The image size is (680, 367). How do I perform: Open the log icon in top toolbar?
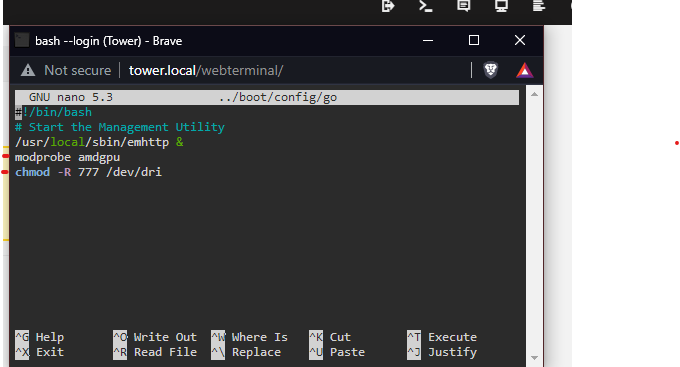pos(539,6)
